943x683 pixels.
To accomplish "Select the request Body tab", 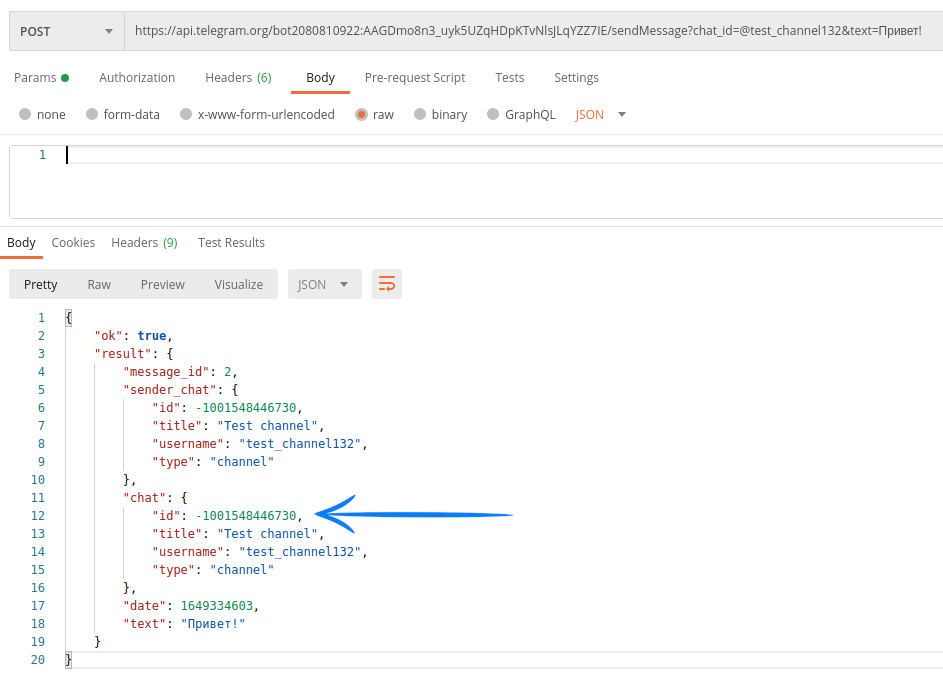I will coord(320,78).
